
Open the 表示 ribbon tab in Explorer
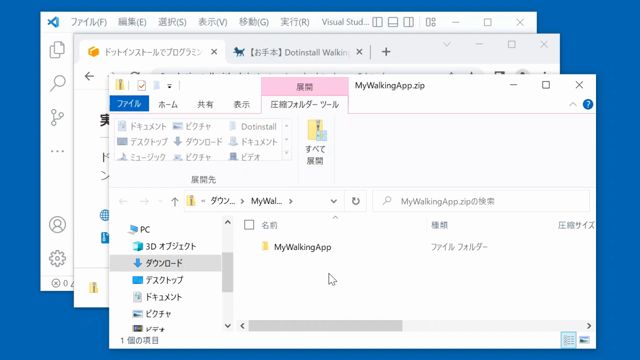click(241, 104)
